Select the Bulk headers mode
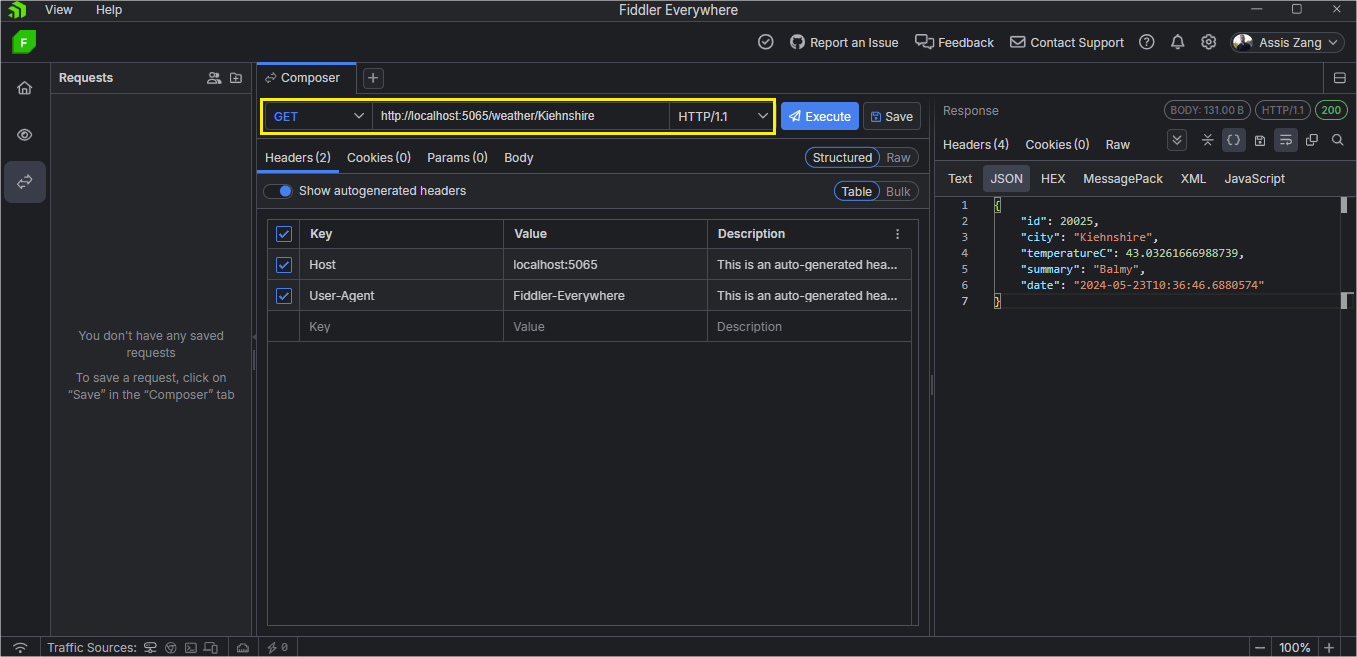 click(898, 191)
